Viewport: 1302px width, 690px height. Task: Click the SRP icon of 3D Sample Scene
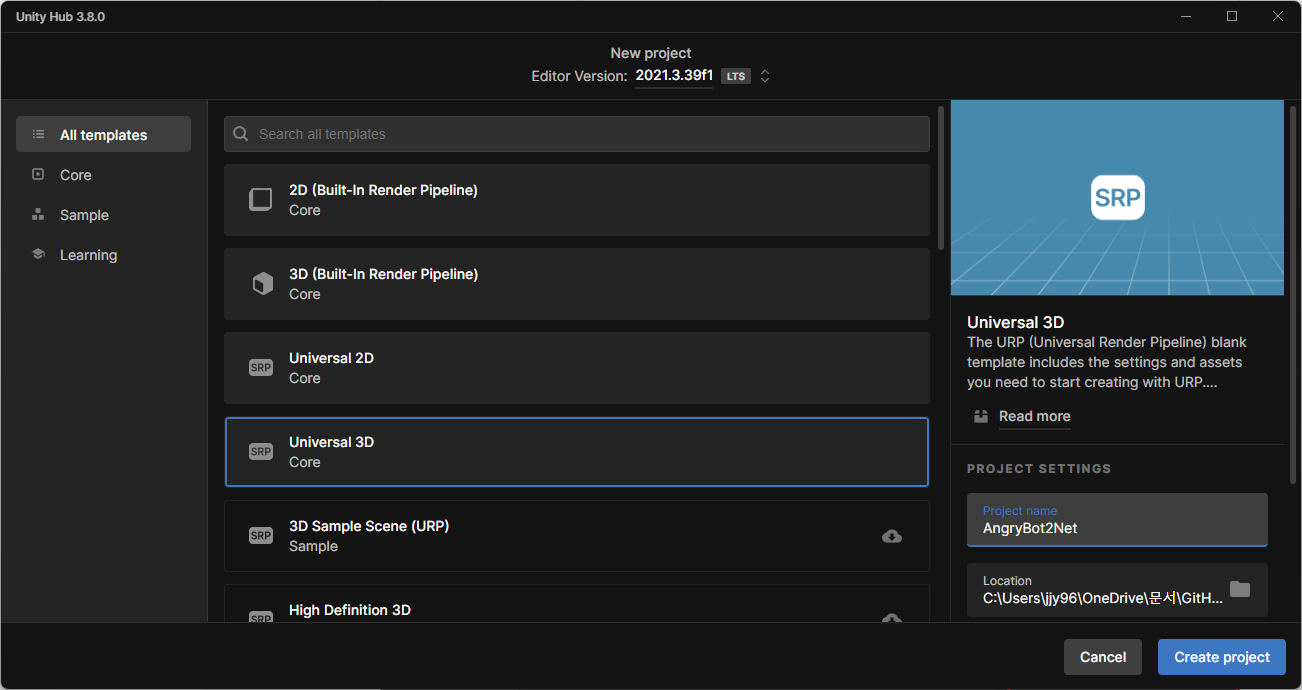tap(260, 536)
